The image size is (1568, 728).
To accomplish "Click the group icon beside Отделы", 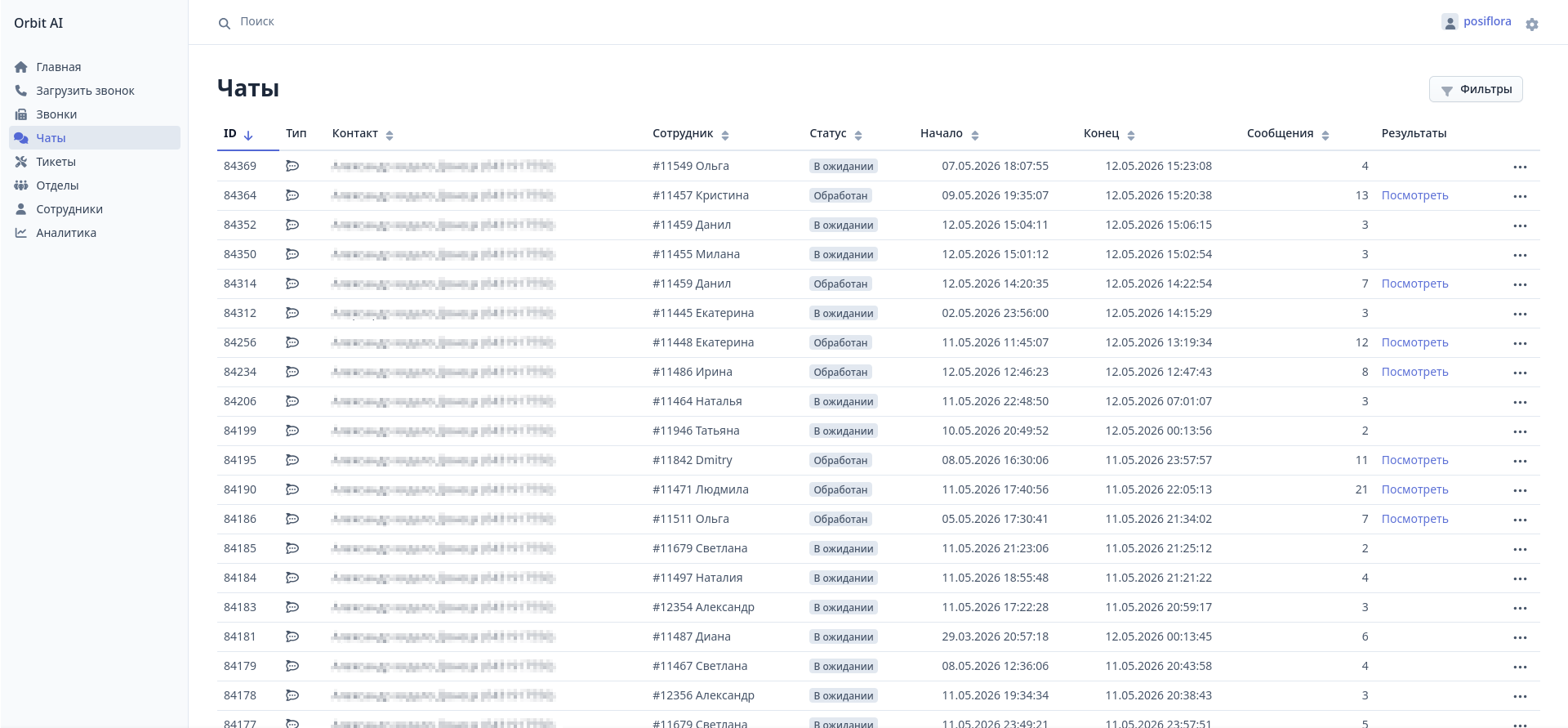I will coord(21,185).
